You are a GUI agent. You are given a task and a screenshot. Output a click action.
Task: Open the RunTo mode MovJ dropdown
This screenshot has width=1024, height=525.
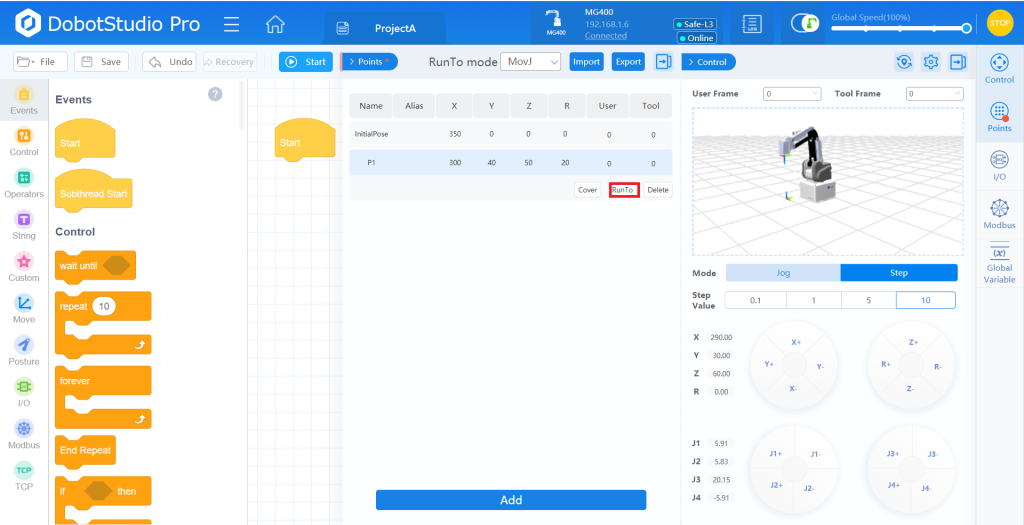point(530,62)
